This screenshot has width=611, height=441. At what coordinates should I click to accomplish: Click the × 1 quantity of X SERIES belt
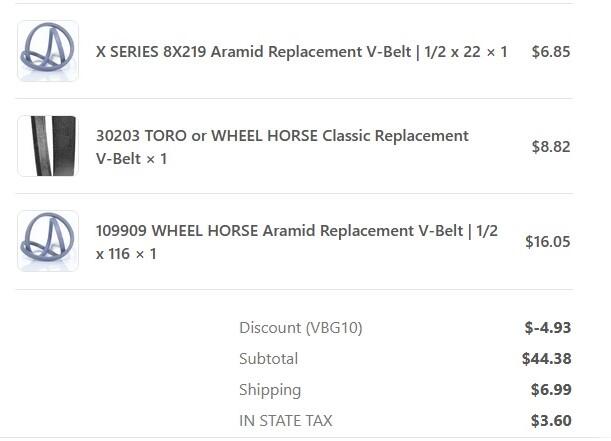click(497, 51)
